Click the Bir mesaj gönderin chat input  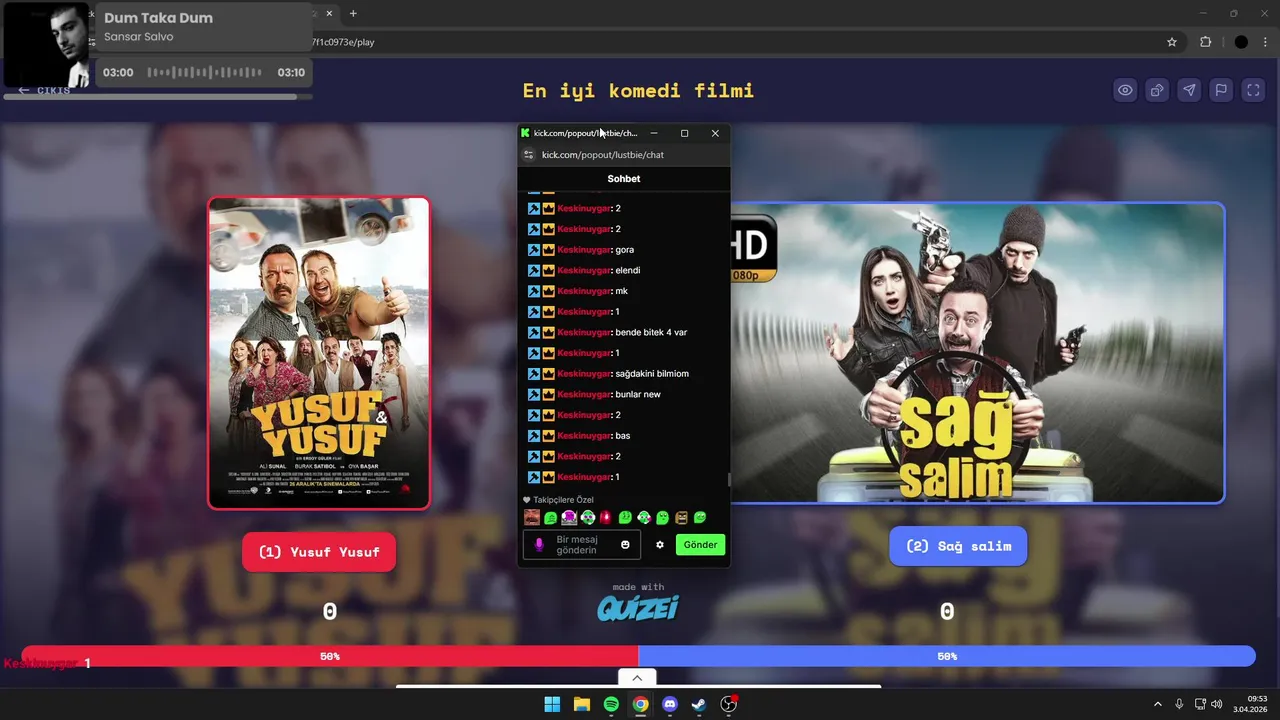pos(582,545)
